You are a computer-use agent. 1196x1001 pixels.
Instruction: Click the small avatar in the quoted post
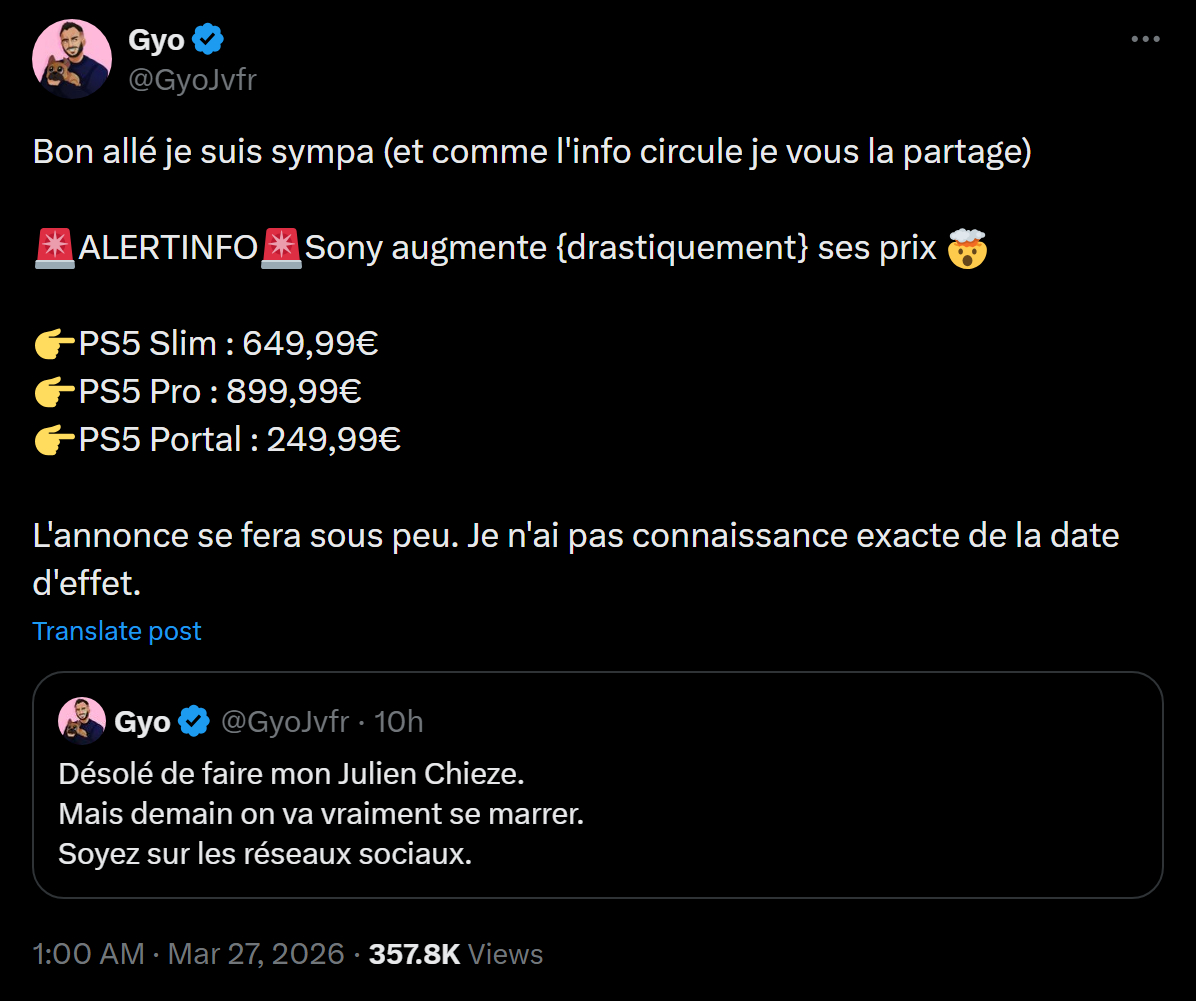click(x=82, y=721)
